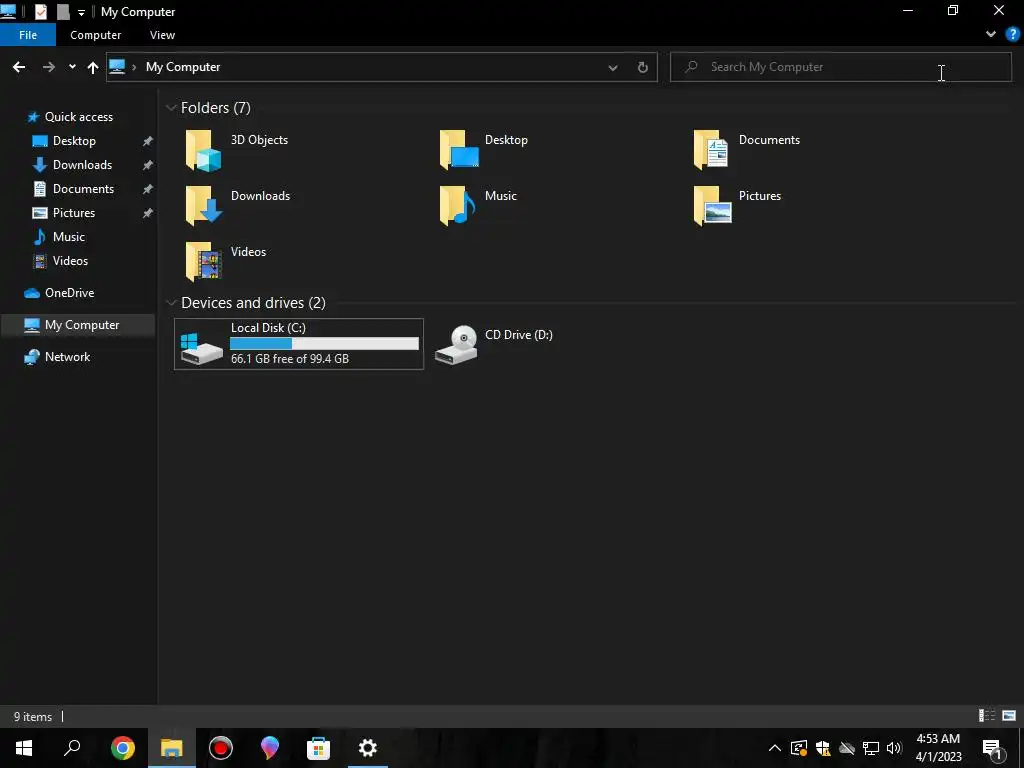Viewport: 1024px width, 768px height.
Task: Click the Local Disk C: usage bar
Action: click(325, 344)
